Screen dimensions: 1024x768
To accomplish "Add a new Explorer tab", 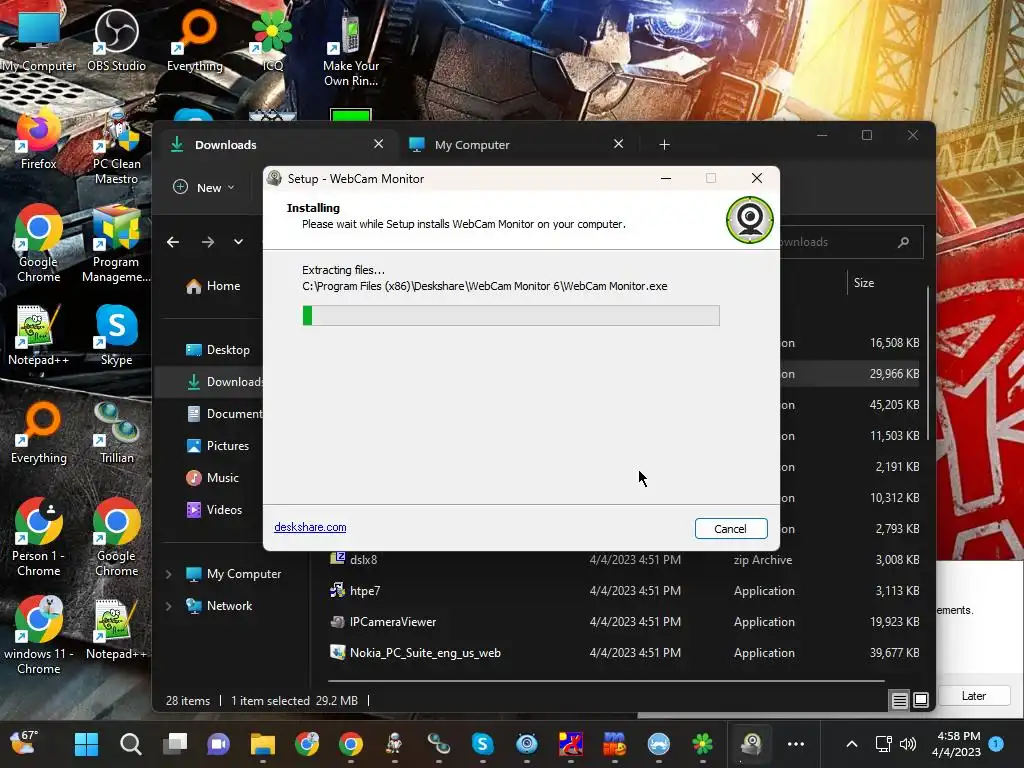I will click(664, 144).
